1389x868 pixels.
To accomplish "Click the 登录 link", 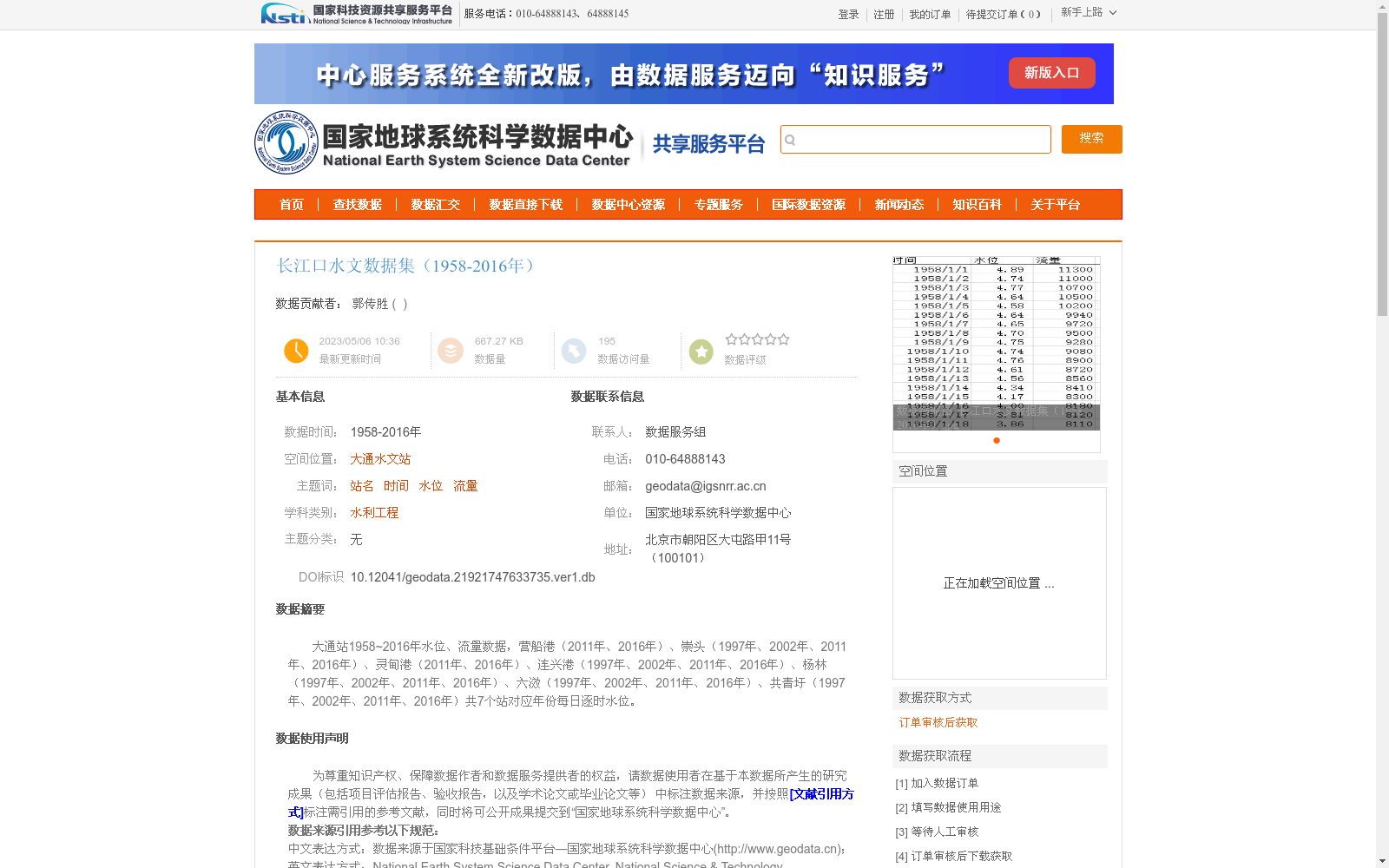I will coord(848,15).
